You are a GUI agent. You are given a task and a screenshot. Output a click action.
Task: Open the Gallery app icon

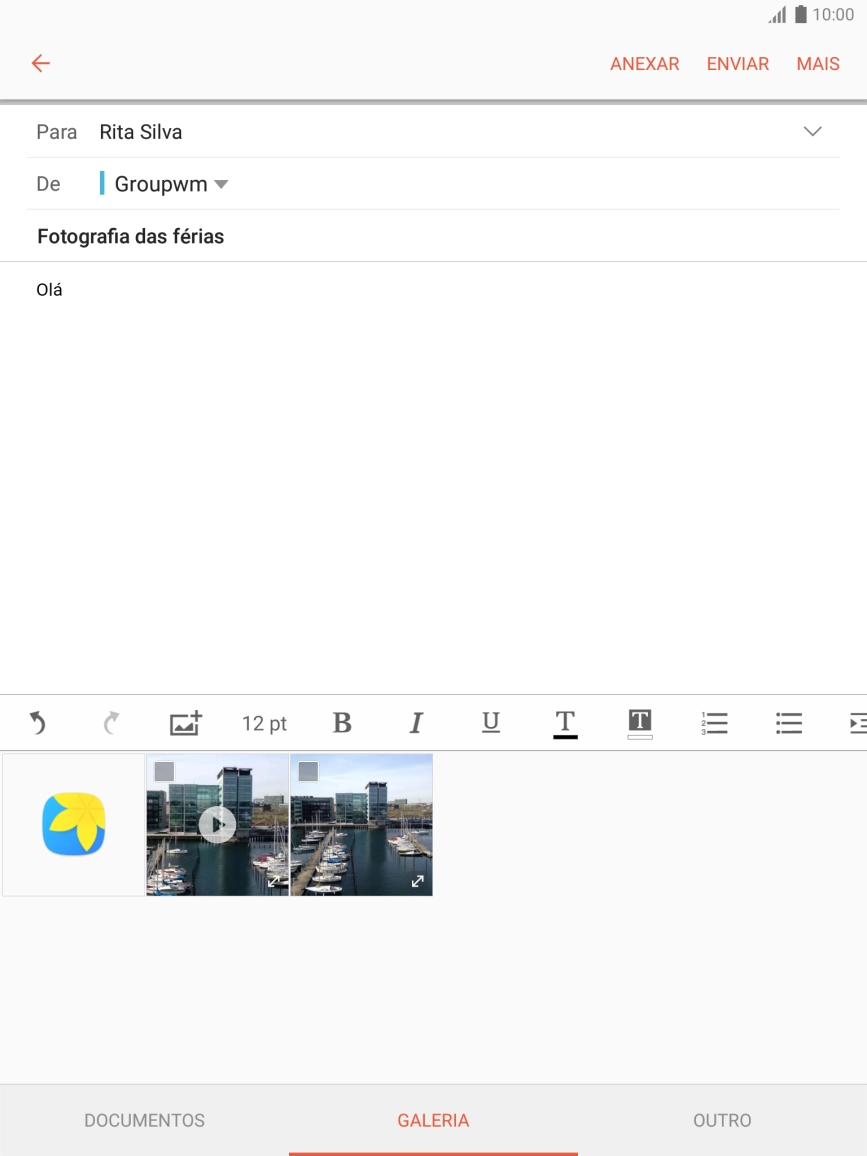coord(74,824)
